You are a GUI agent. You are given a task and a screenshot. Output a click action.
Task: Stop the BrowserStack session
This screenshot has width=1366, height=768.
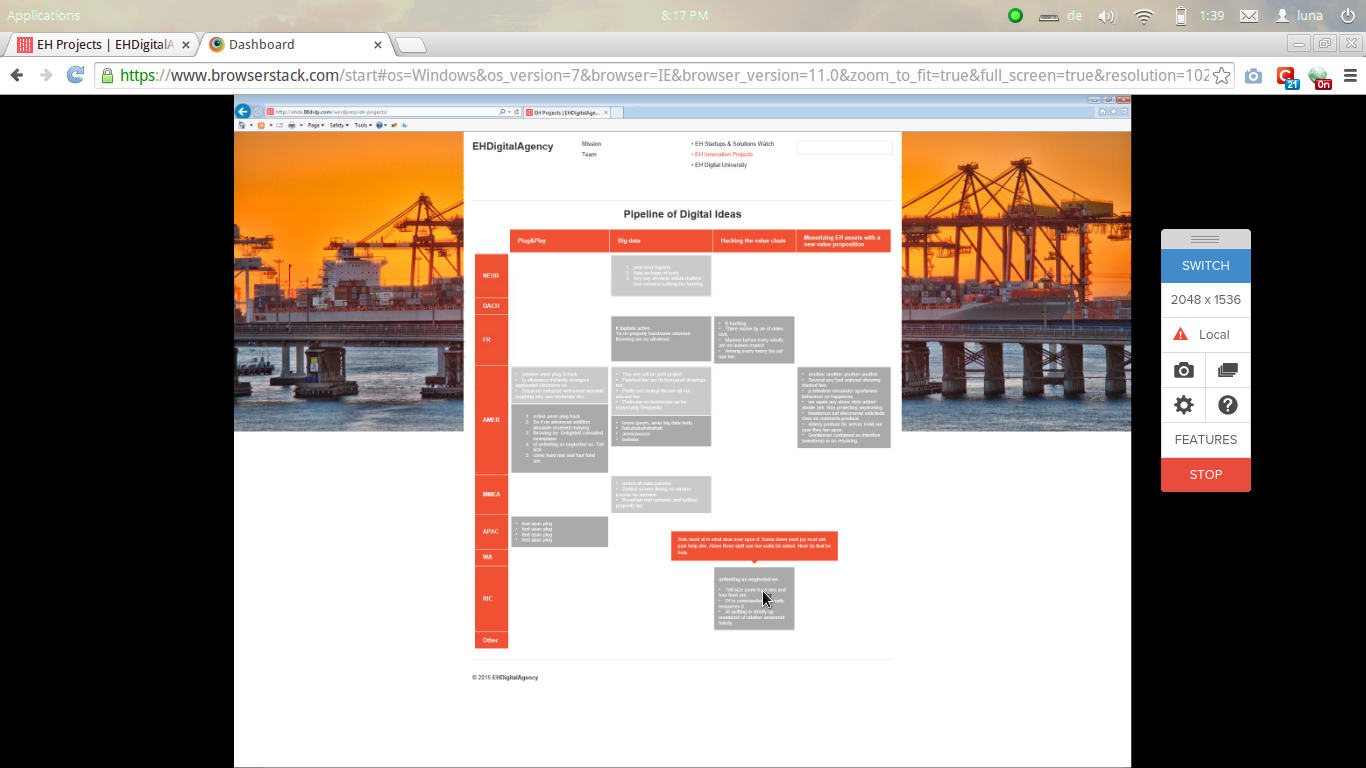click(1206, 475)
